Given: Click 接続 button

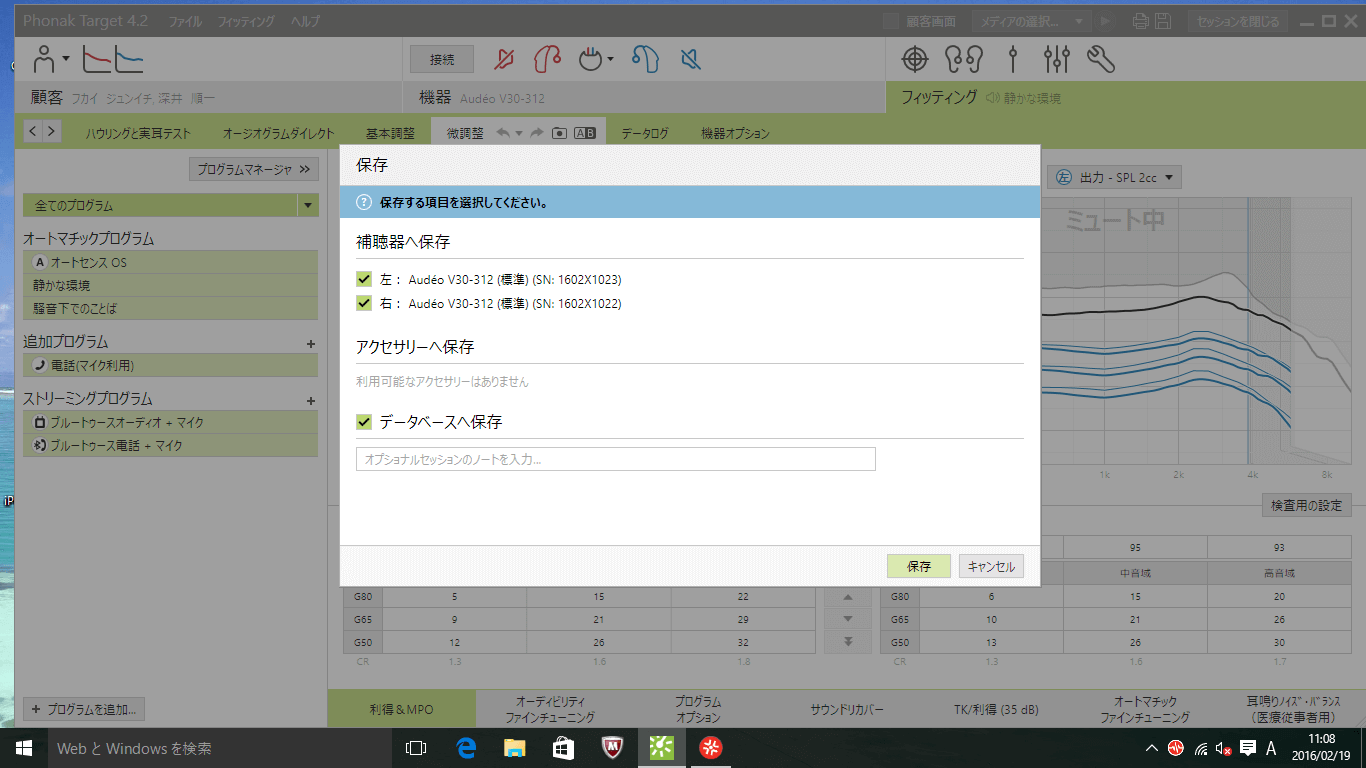Looking at the screenshot, I should pos(442,60).
